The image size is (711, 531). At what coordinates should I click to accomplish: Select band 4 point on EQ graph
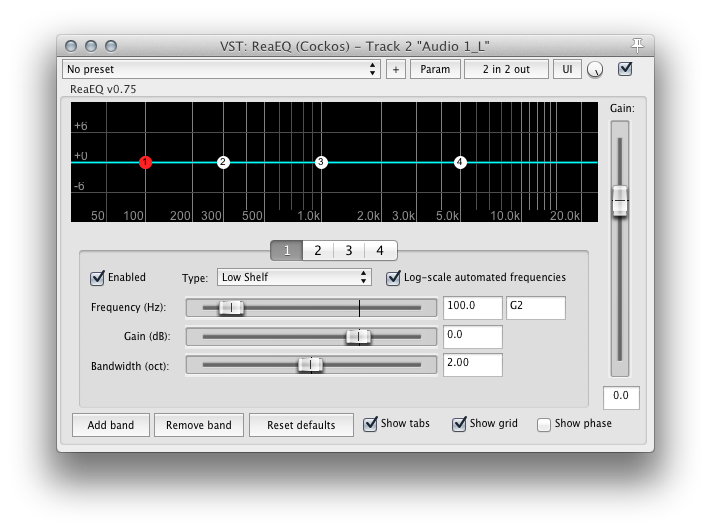click(x=460, y=162)
